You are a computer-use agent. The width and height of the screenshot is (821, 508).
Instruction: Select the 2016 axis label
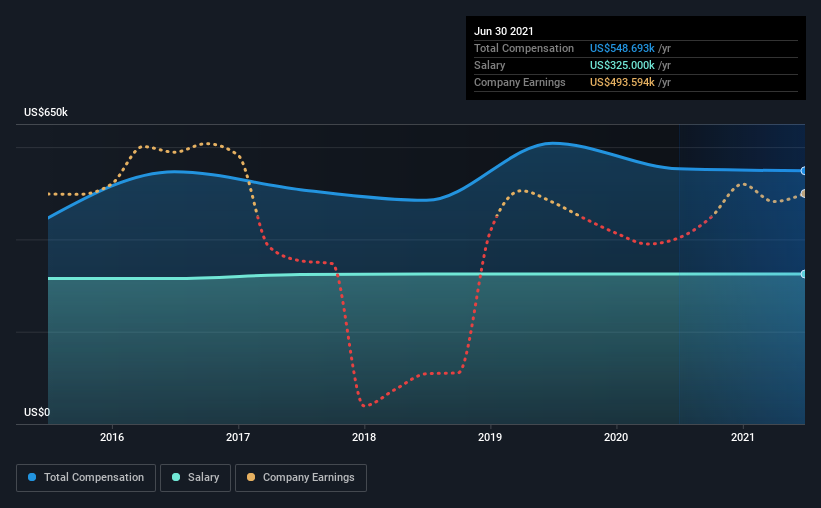[112, 437]
